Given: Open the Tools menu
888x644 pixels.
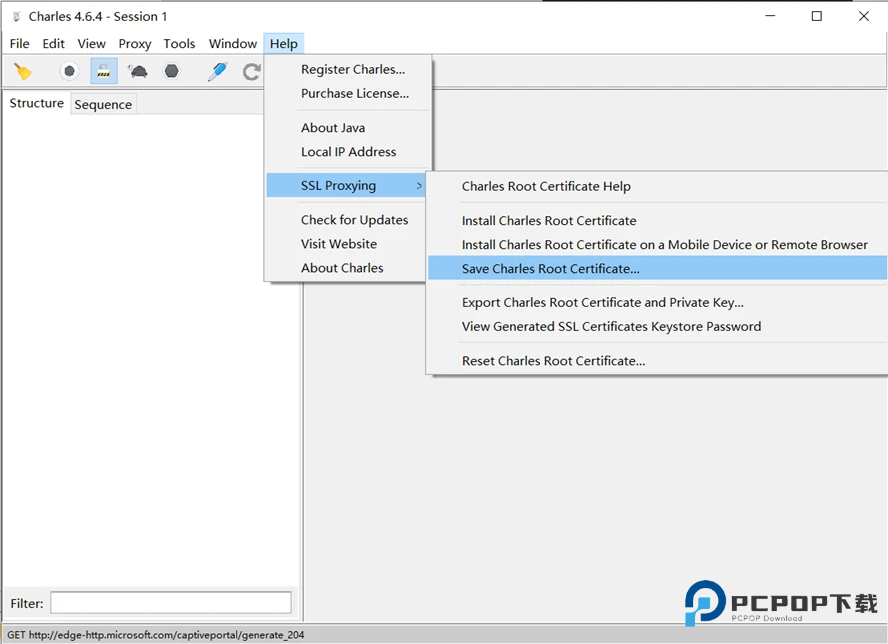Looking at the screenshot, I should [x=179, y=43].
